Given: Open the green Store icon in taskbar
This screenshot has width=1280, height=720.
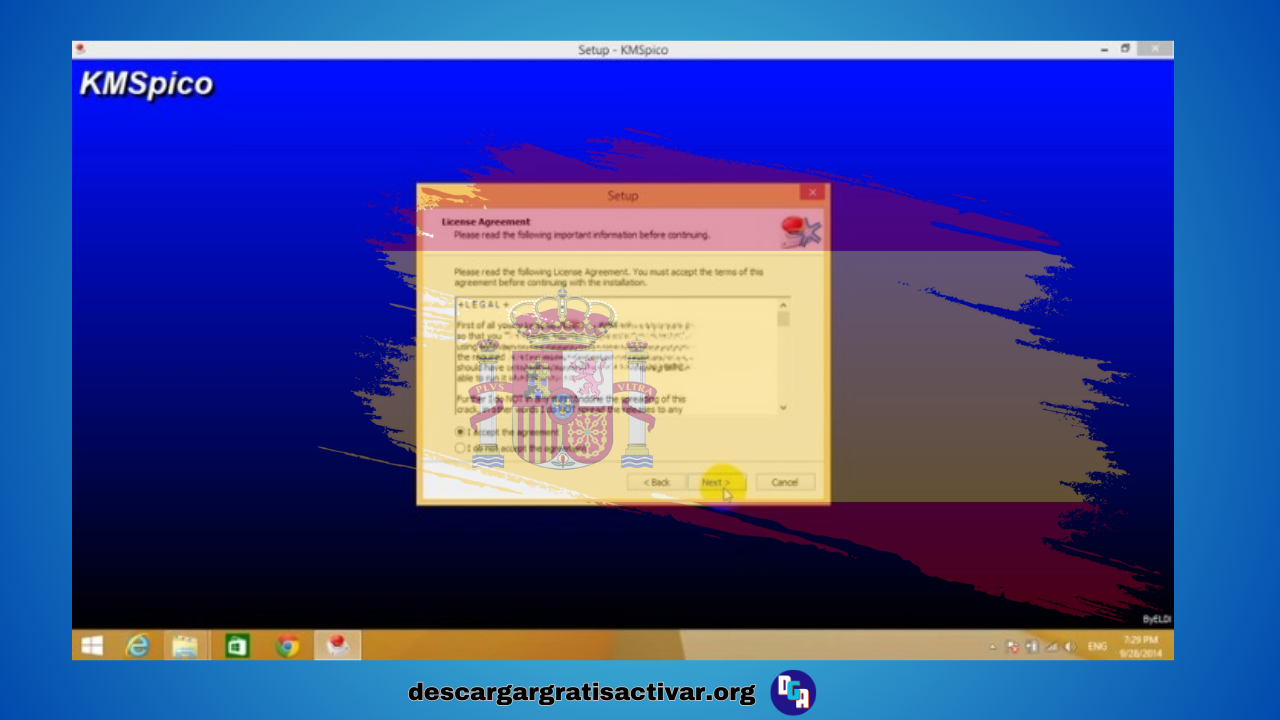Looking at the screenshot, I should tap(237, 646).
